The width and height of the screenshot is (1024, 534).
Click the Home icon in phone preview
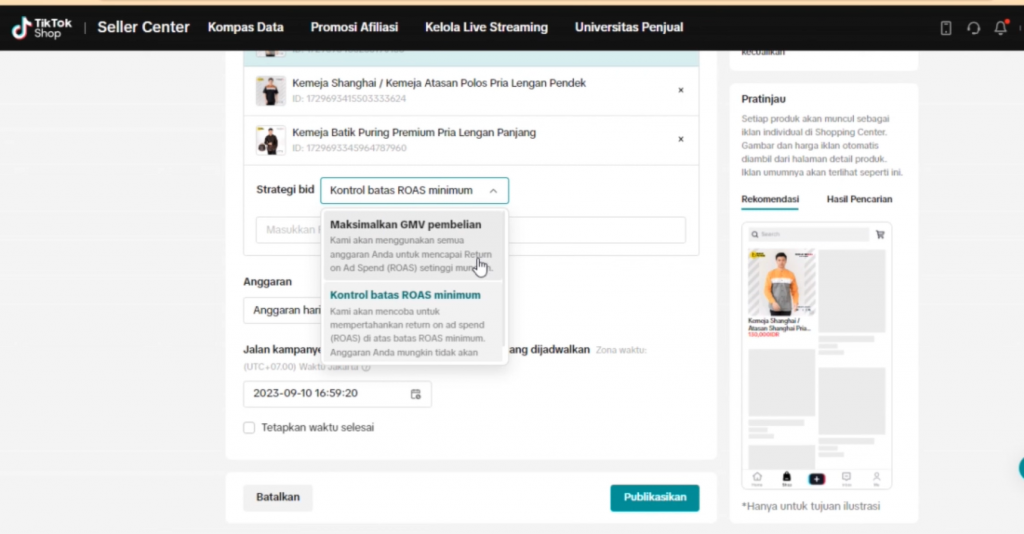(x=757, y=478)
